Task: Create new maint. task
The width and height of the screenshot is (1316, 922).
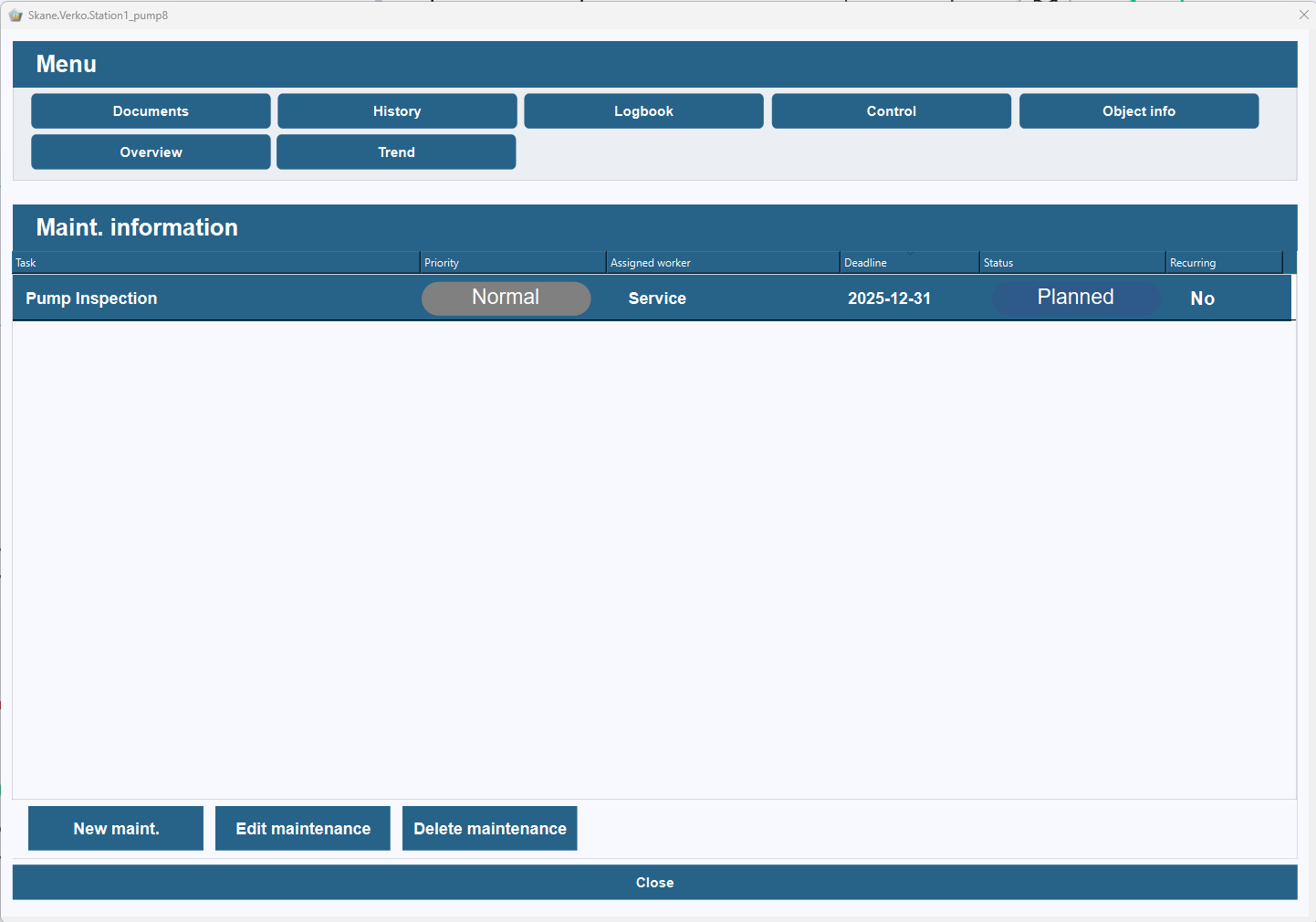Action: pos(116,828)
